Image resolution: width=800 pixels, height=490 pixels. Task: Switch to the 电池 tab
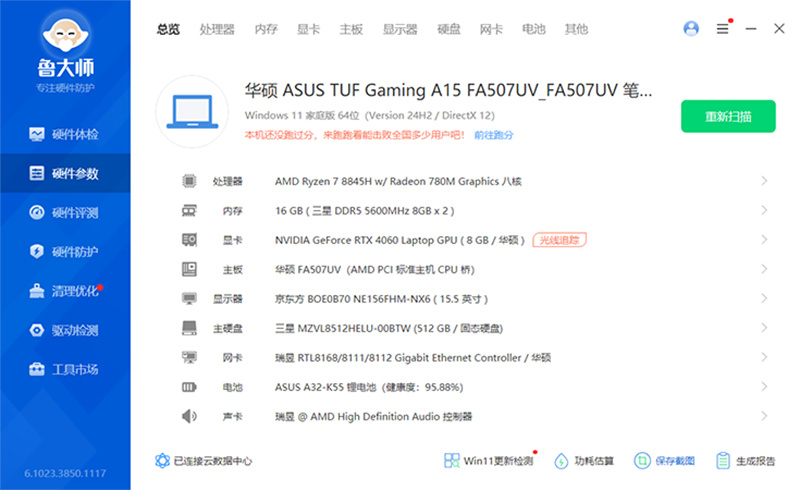point(533,29)
